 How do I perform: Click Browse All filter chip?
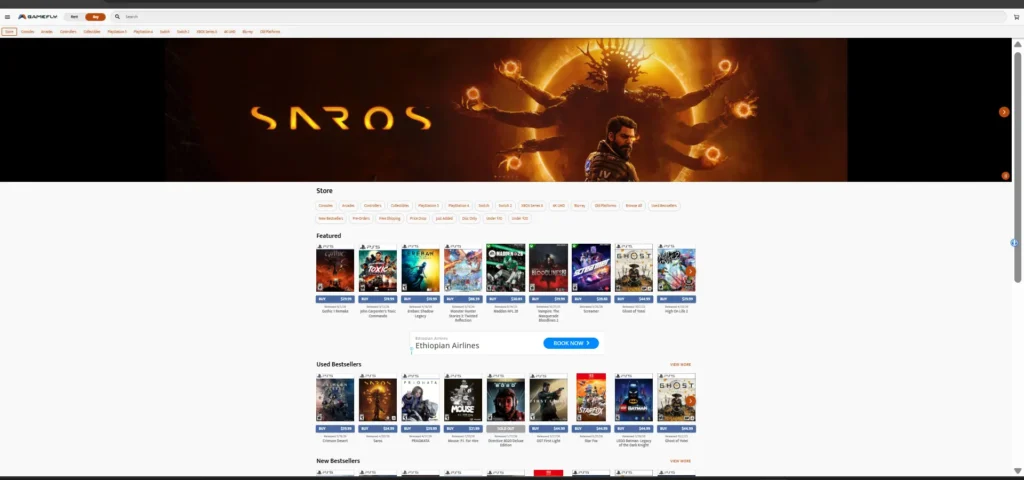pyautogui.click(x=633, y=206)
